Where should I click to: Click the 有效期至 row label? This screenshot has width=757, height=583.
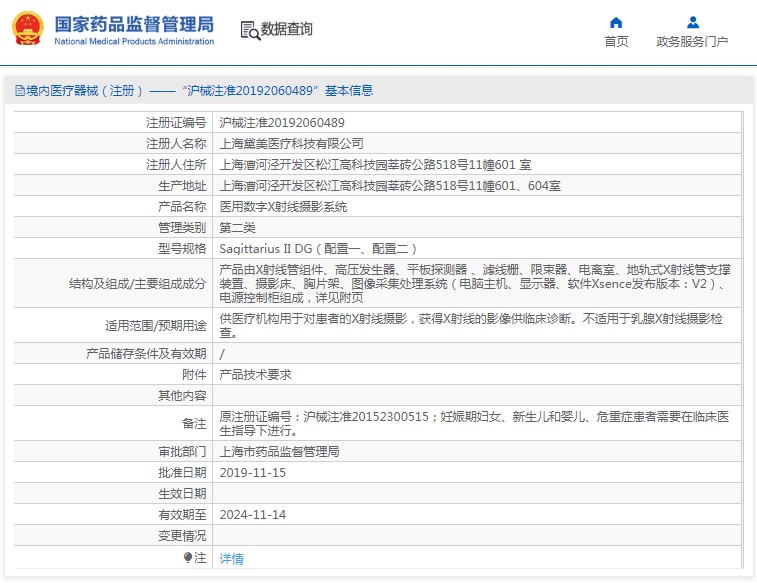pos(182,514)
